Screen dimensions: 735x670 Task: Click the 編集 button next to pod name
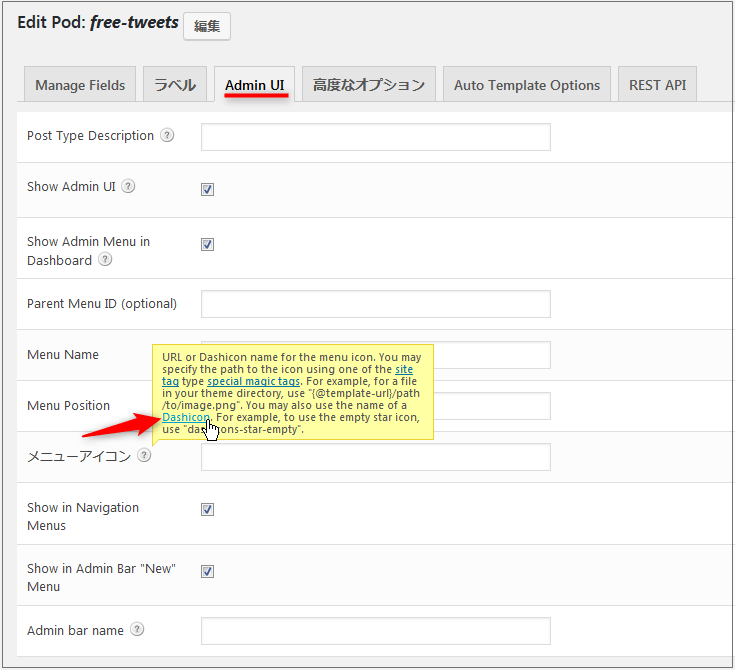coord(207,26)
